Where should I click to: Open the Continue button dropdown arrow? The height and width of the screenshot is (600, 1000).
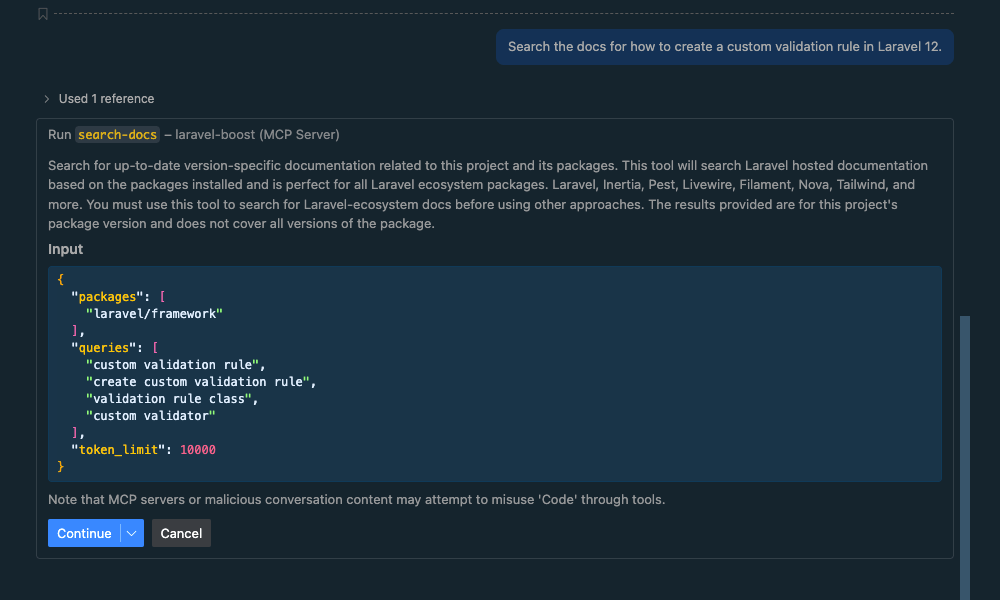click(x=130, y=533)
